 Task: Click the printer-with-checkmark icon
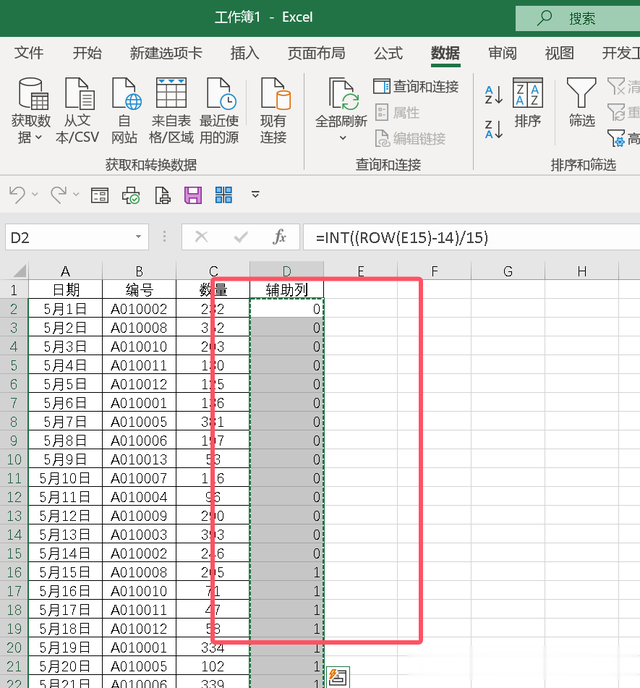point(131,195)
